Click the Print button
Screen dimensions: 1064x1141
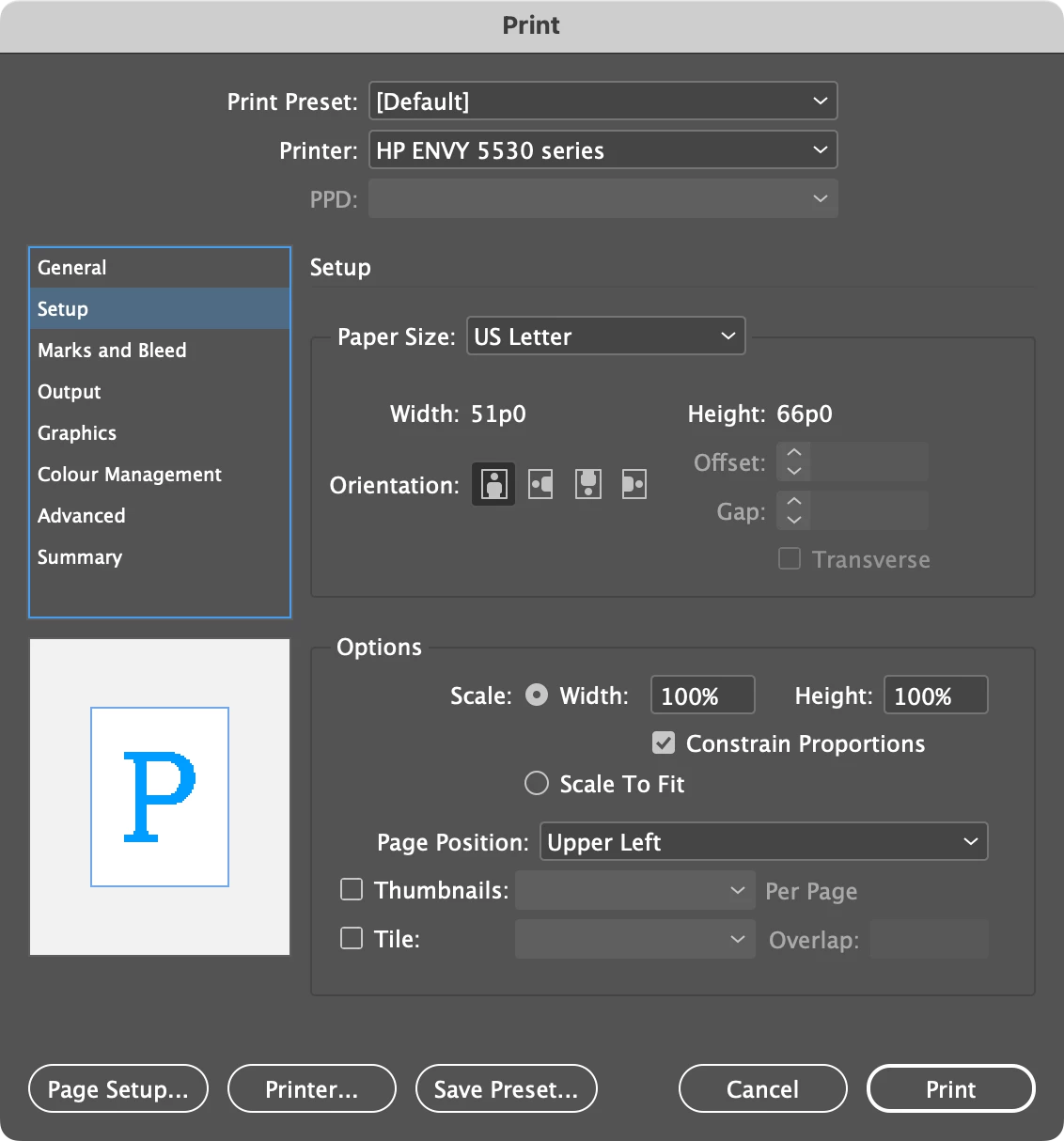coord(951,1088)
